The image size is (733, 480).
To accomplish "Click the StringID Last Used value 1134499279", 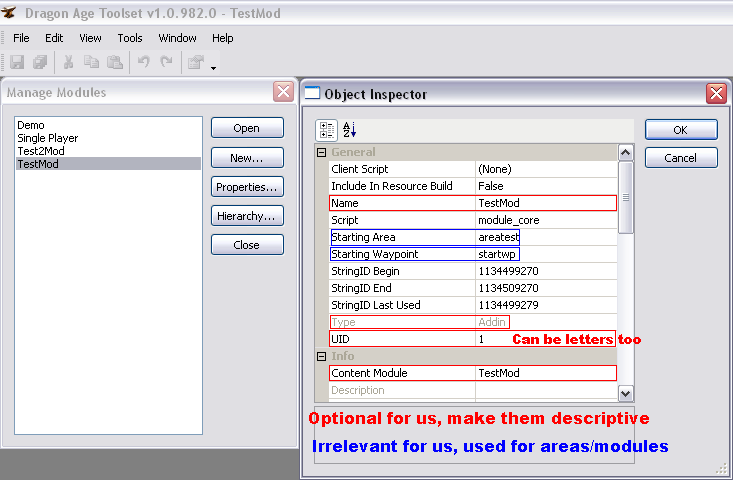I will point(546,305).
